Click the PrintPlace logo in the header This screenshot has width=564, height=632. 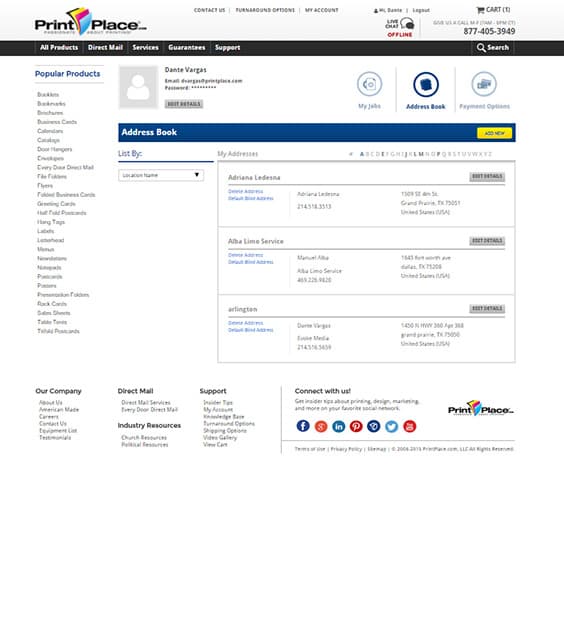point(90,22)
